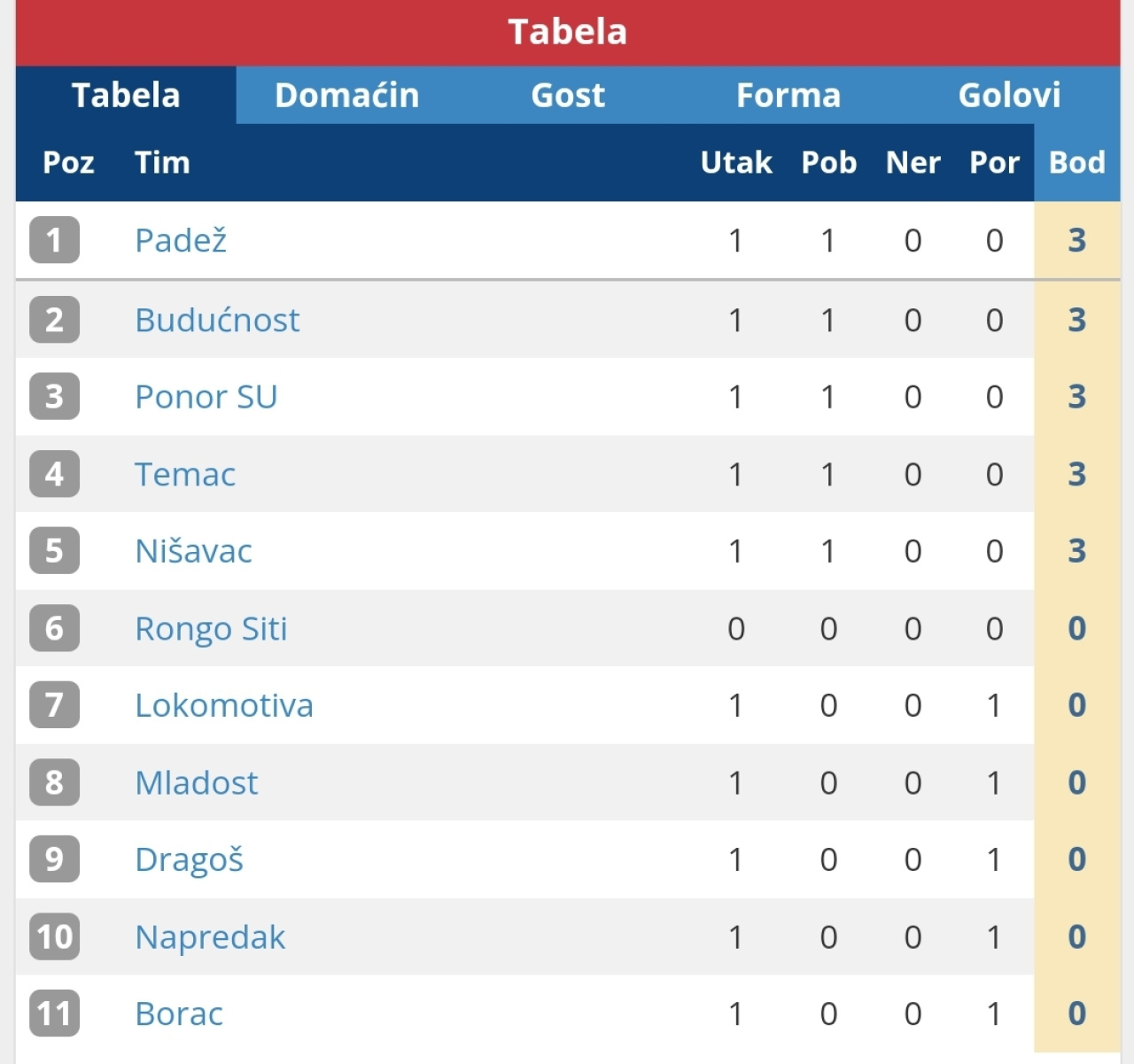Open the Nišavac team link
The height and width of the screenshot is (1064, 1134).
tap(193, 551)
